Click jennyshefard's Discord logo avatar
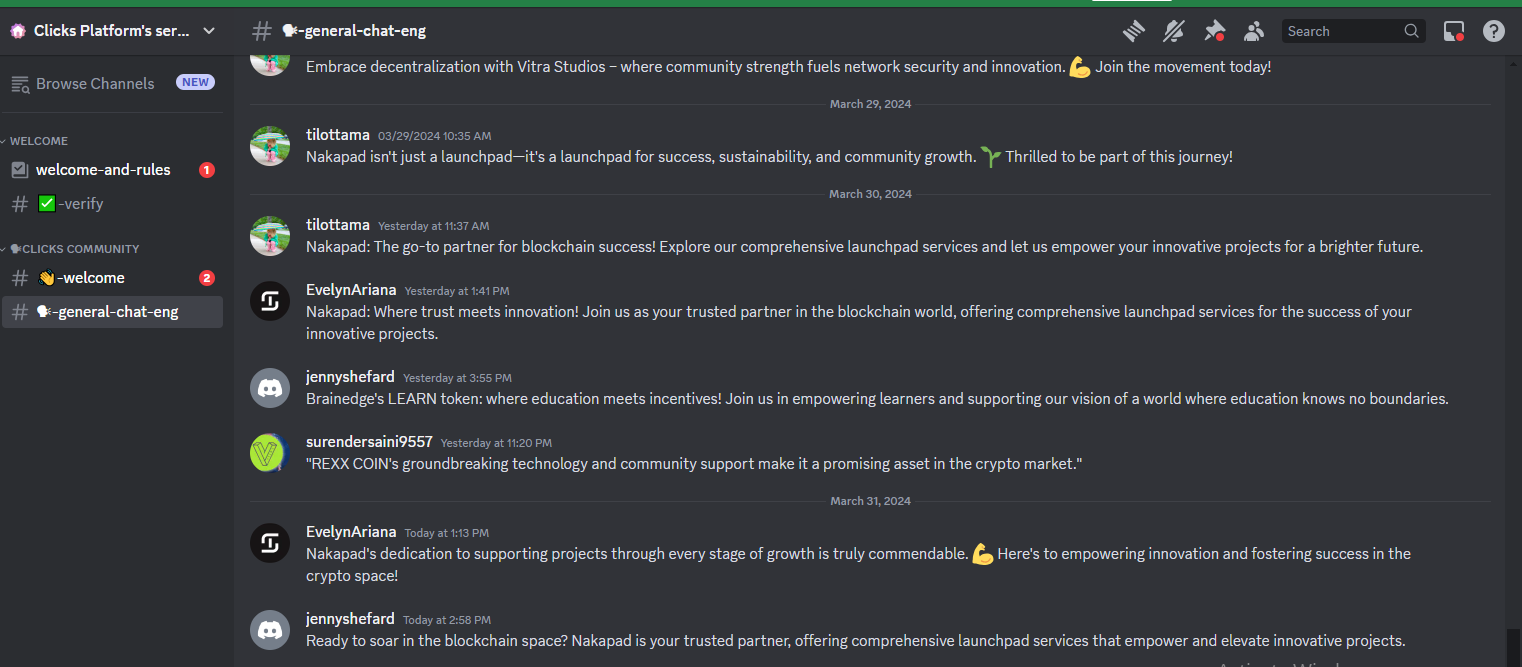 pyautogui.click(x=269, y=388)
